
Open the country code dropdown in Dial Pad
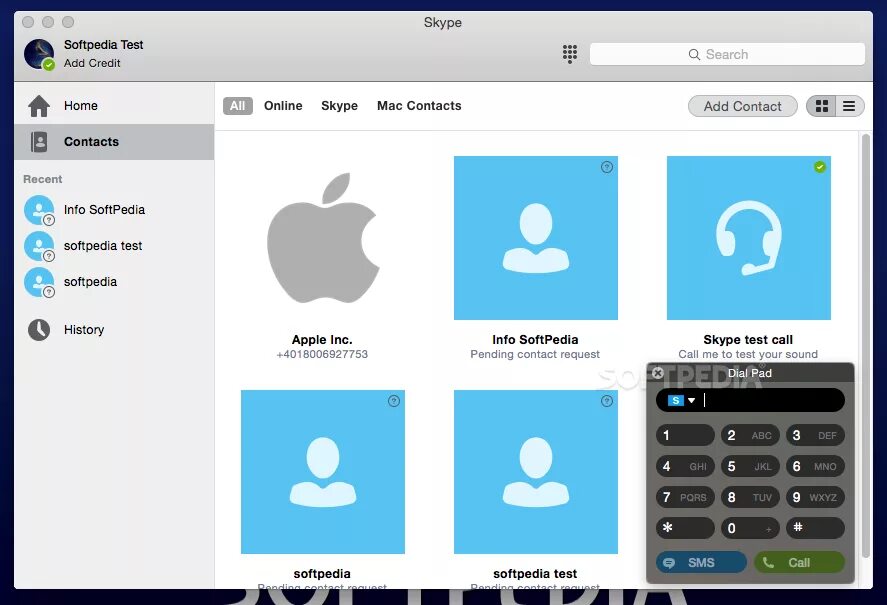682,401
